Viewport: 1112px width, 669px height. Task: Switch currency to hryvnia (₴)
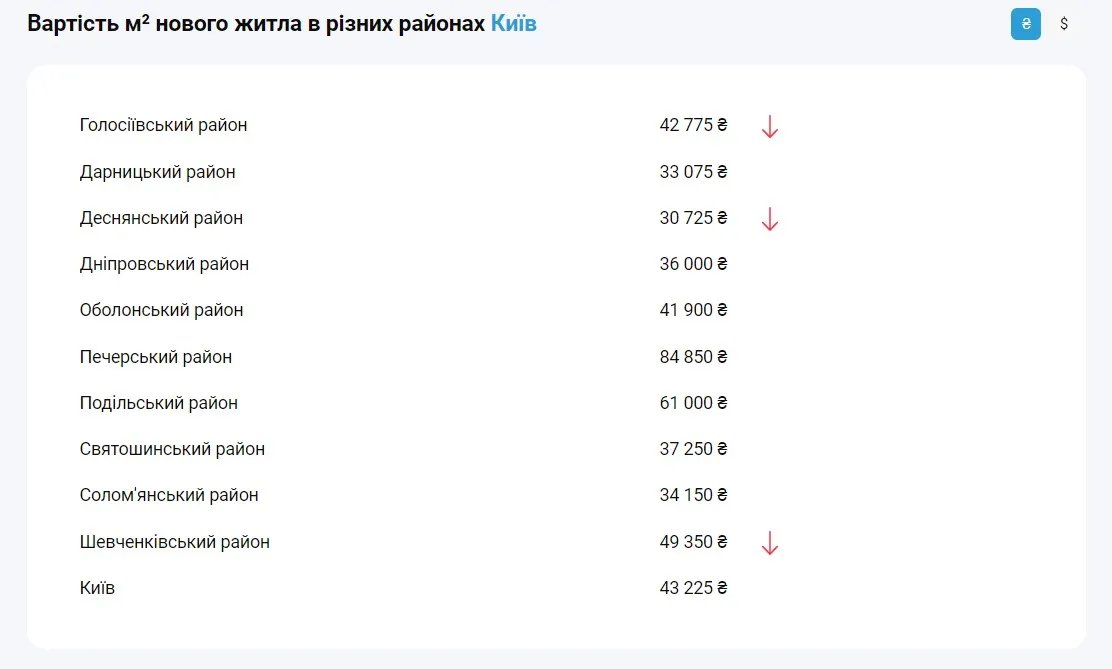pyautogui.click(x=1025, y=24)
